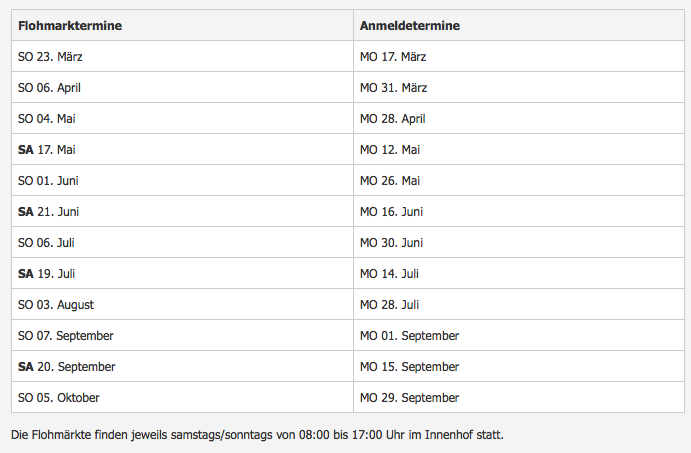Click the Flohmarkttermine column header
The width and height of the screenshot is (691, 453).
(x=70, y=25)
